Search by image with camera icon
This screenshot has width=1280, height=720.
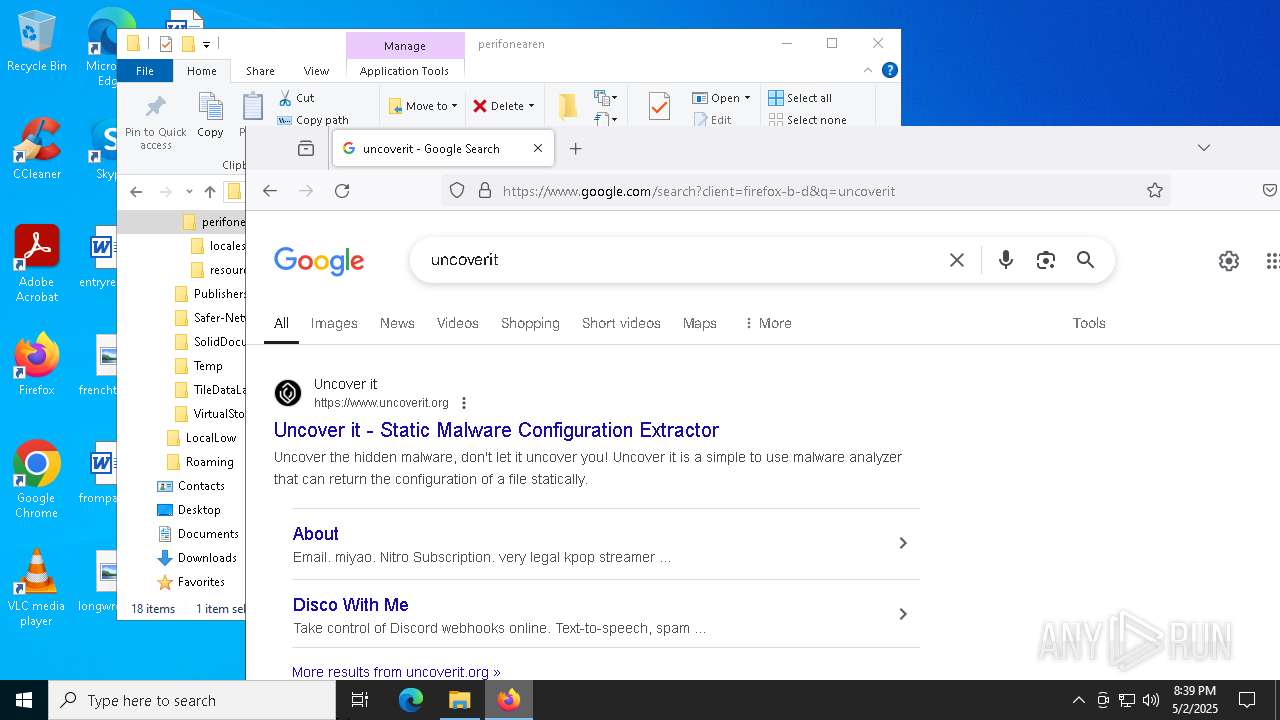coord(1046,260)
